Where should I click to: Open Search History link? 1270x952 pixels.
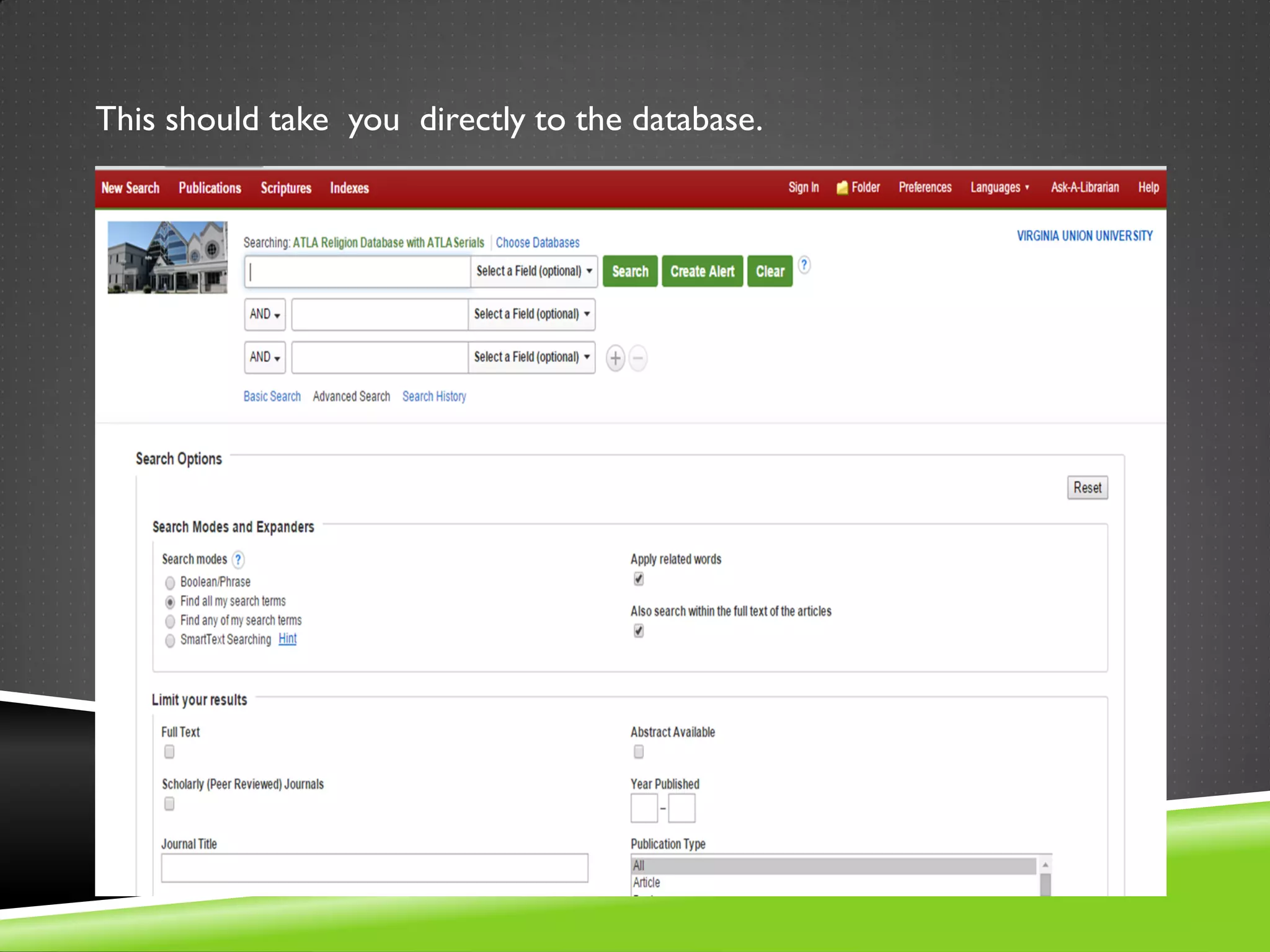pos(434,396)
